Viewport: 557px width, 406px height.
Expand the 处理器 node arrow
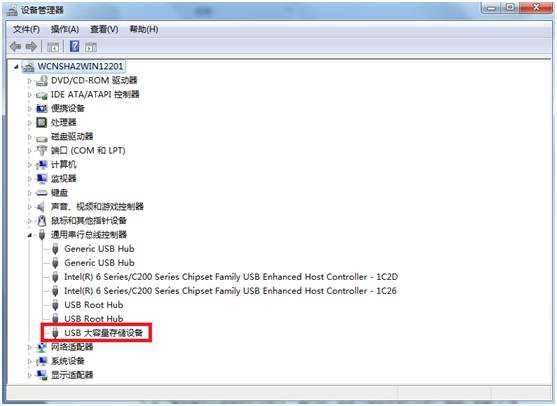[x=29, y=123]
